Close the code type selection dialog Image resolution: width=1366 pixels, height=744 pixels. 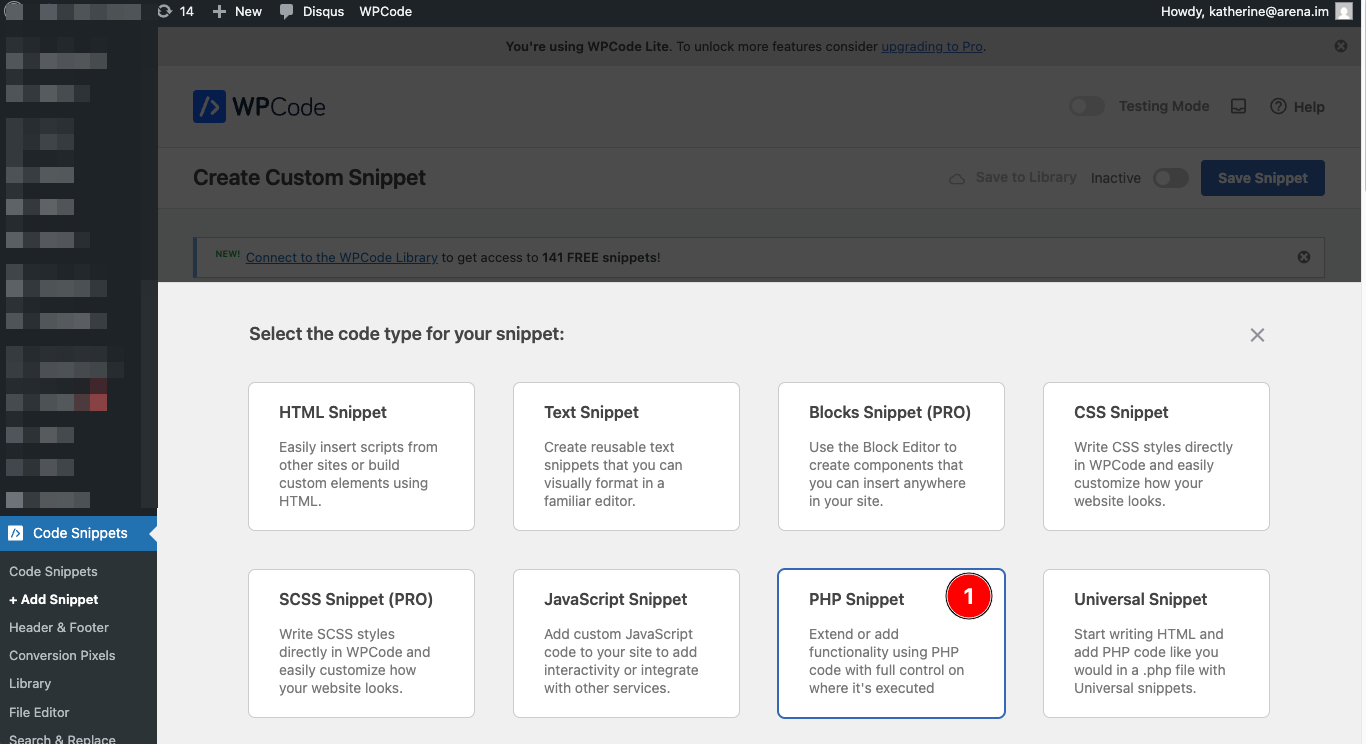point(1257,335)
